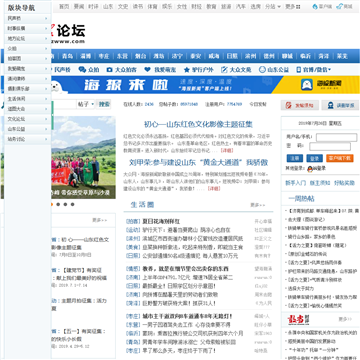The height and width of the screenshot is (360, 360).
Task: Click the smiley icon for 山东公益
Action: point(262,70)
